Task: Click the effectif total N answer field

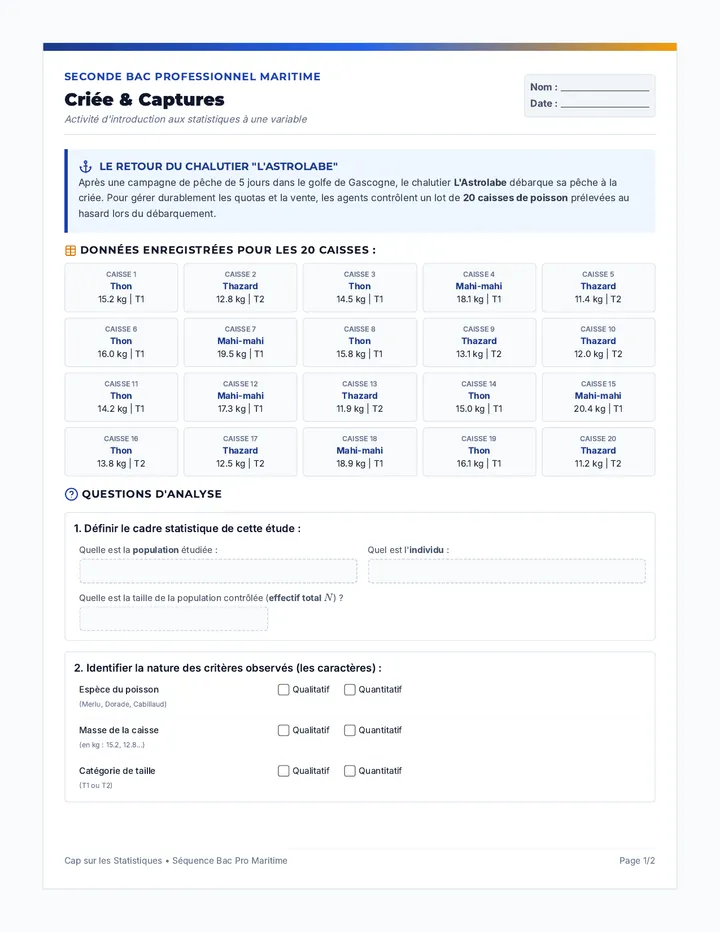Action: click(174, 619)
